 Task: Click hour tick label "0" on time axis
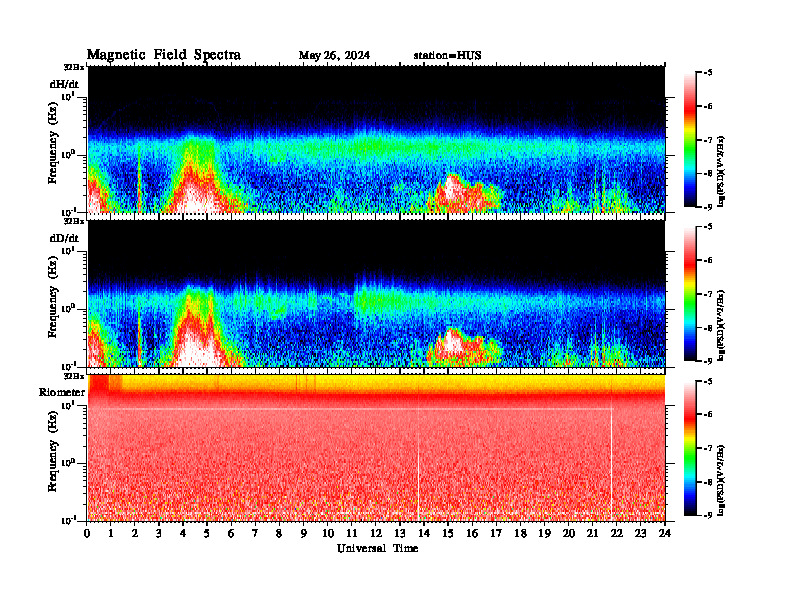[x=87, y=534]
